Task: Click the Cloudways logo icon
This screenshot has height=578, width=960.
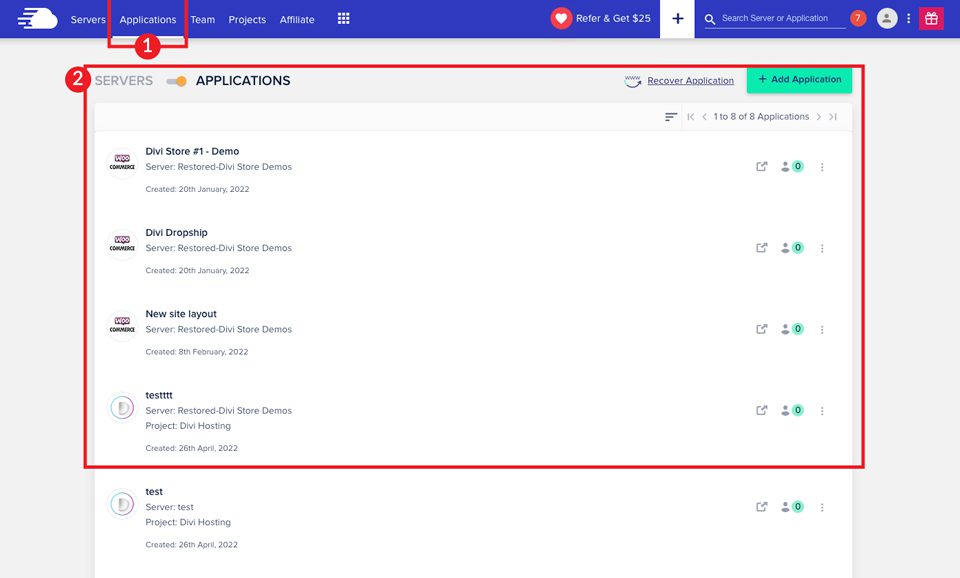Action: pyautogui.click(x=37, y=19)
